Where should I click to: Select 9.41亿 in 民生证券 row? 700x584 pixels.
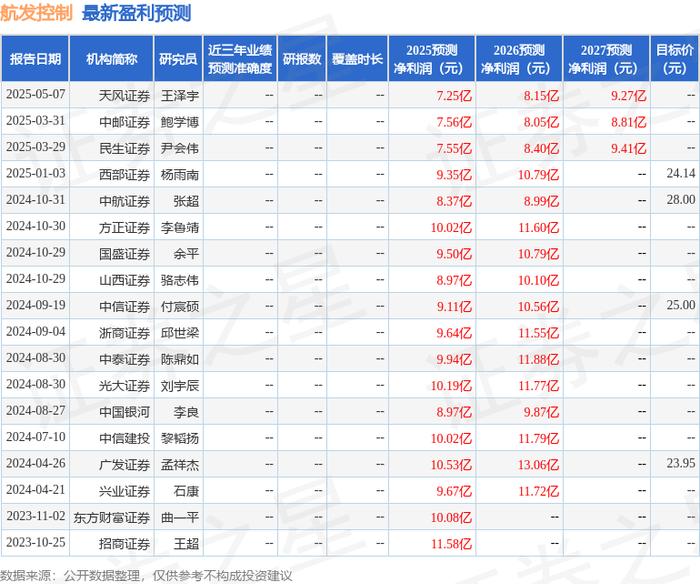(629, 148)
